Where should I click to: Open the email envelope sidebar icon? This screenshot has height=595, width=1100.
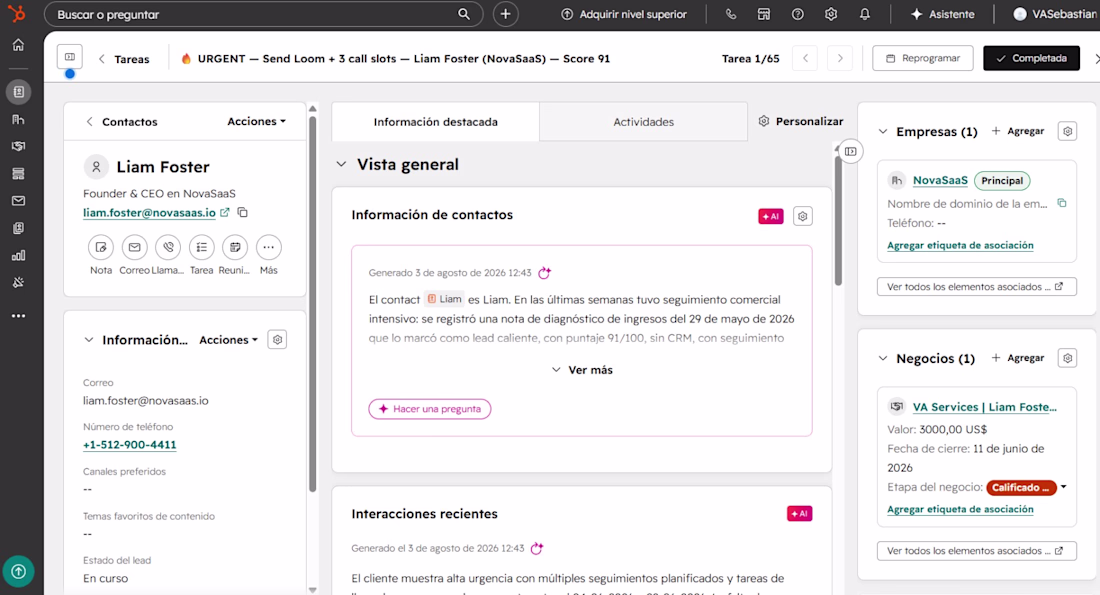click(18, 201)
